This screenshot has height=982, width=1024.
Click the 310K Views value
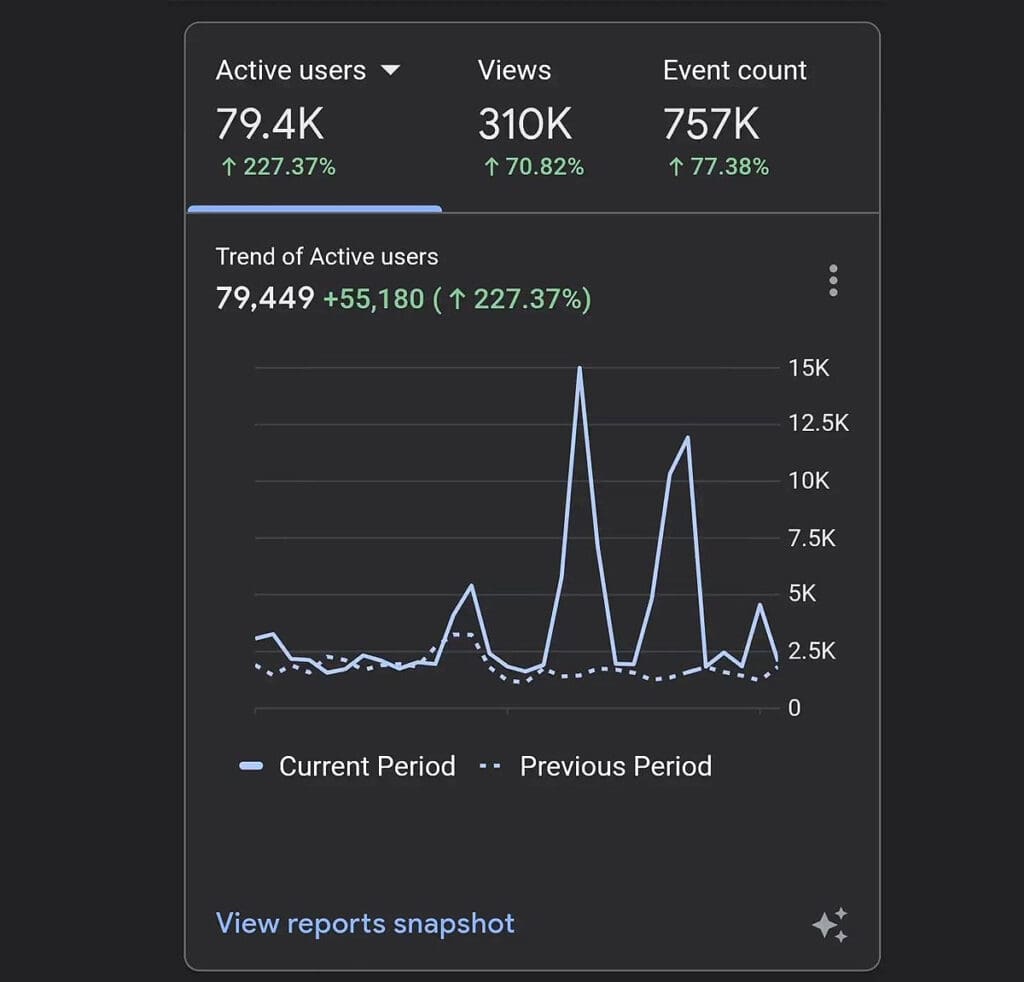coord(525,125)
